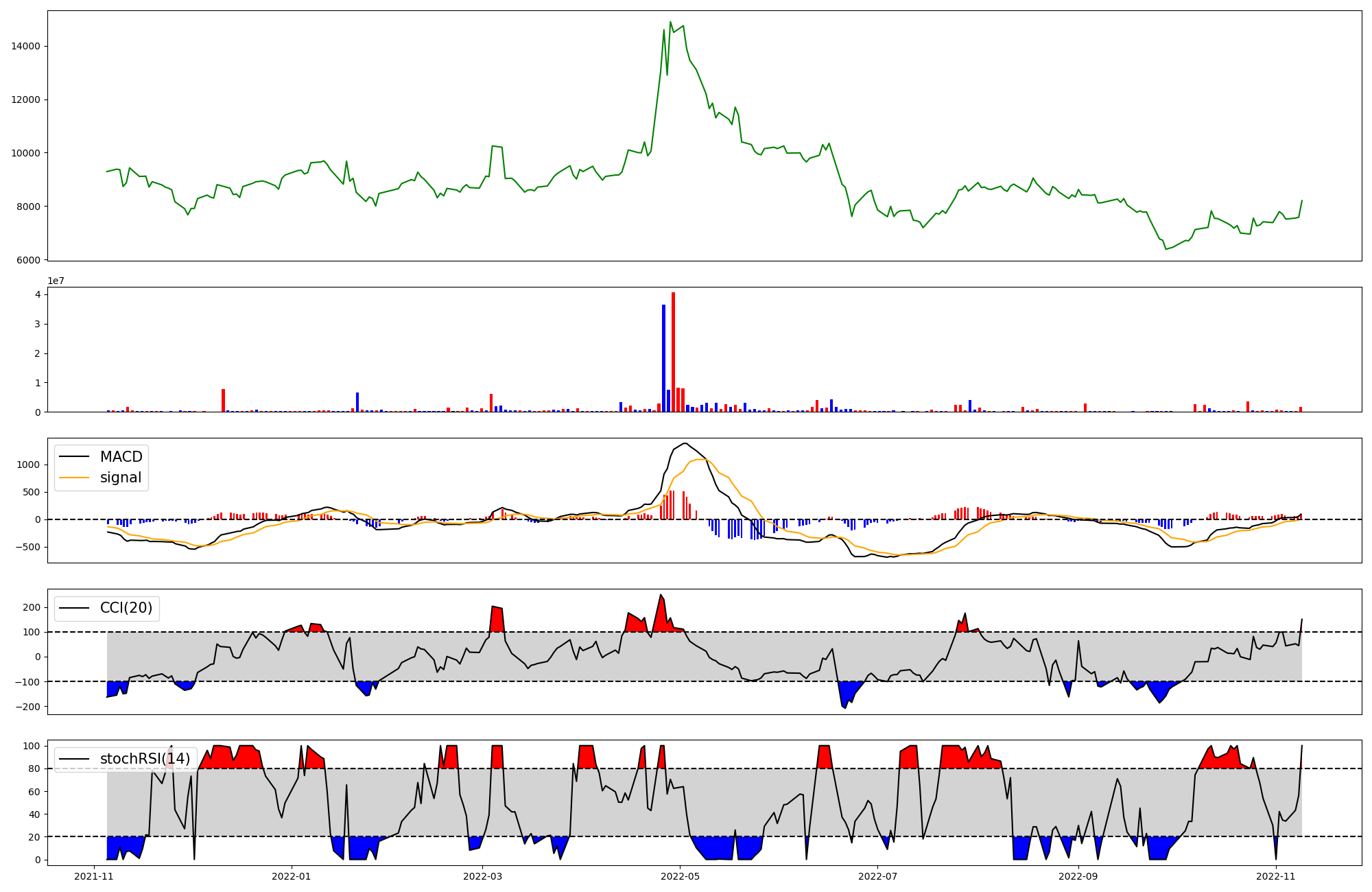The width and height of the screenshot is (1372, 892).
Task: Click the 6000 price axis label
Action: tap(29, 260)
